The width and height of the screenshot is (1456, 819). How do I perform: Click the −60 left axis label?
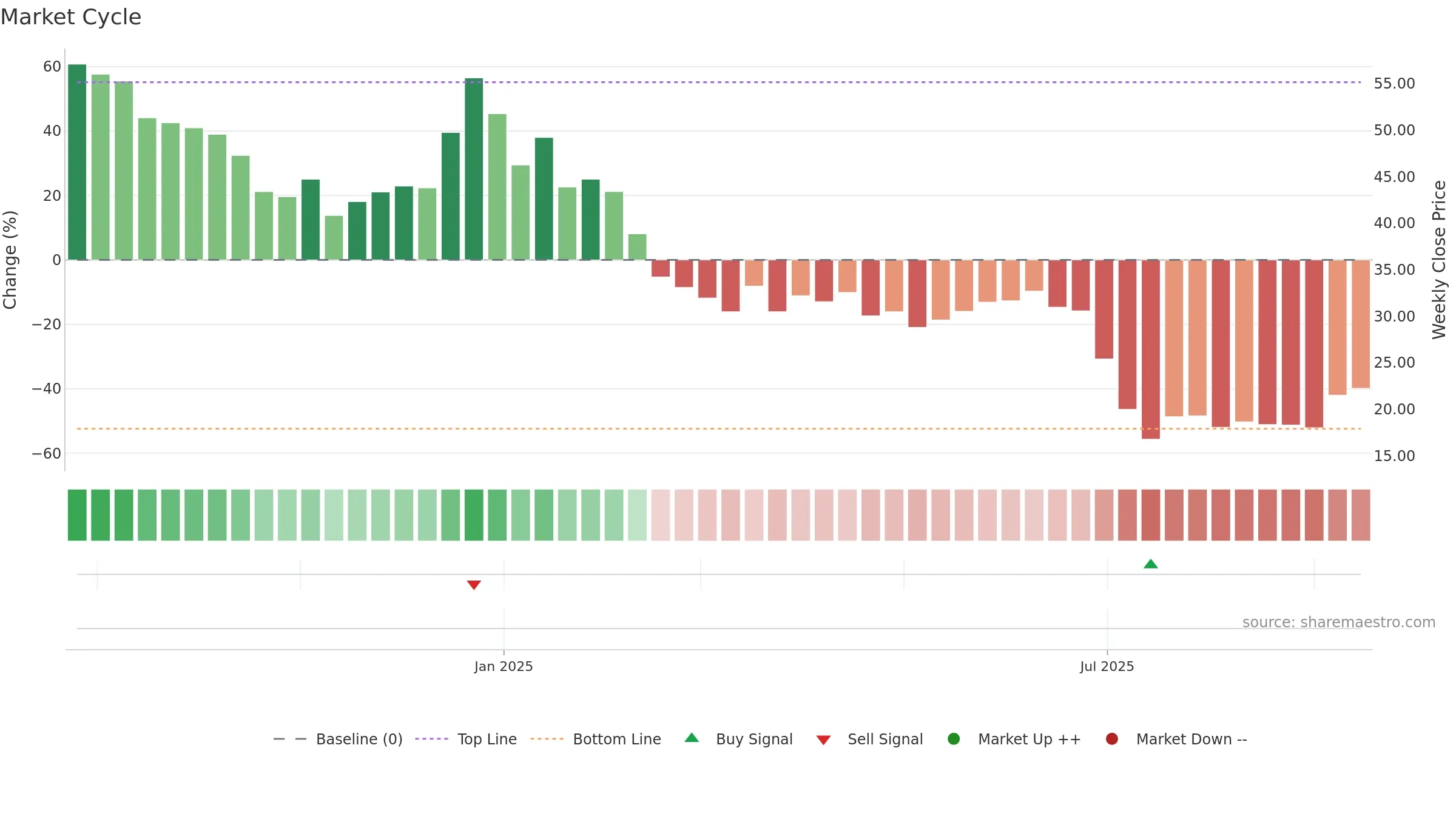point(47,454)
